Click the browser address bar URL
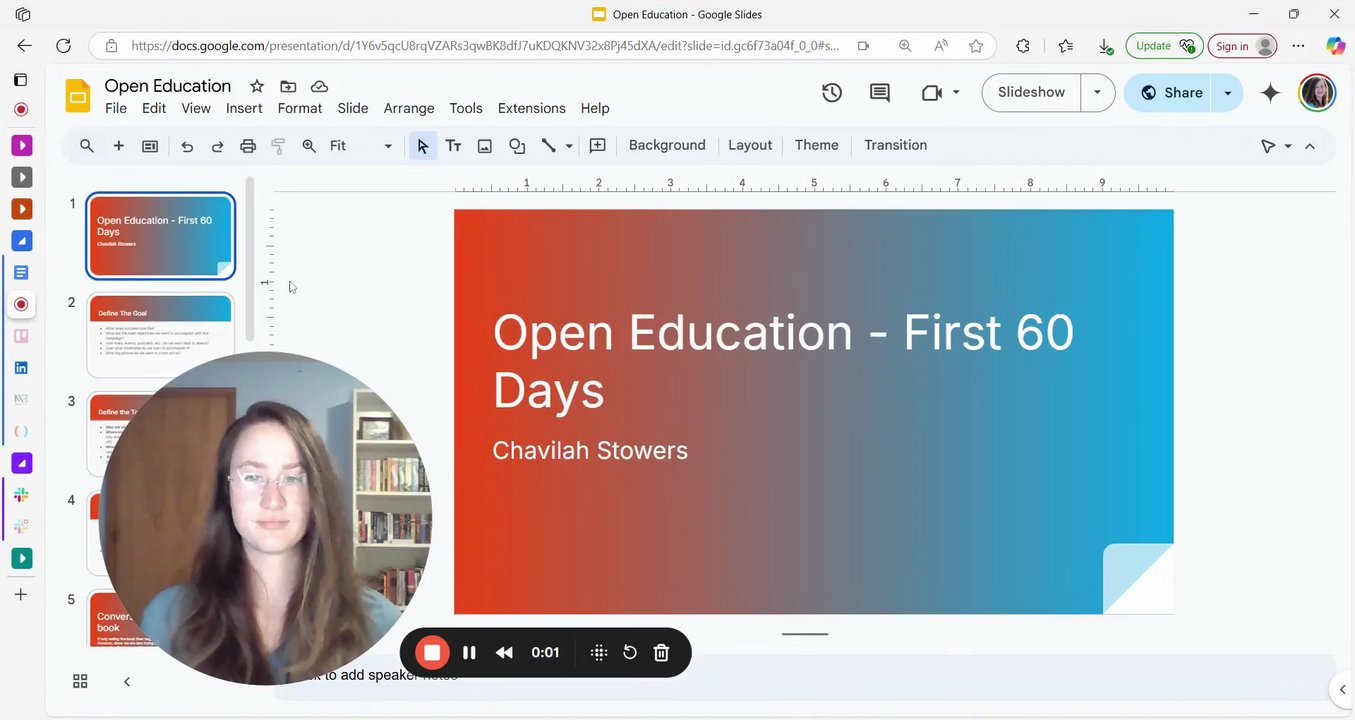This screenshot has width=1355, height=720. [485, 46]
